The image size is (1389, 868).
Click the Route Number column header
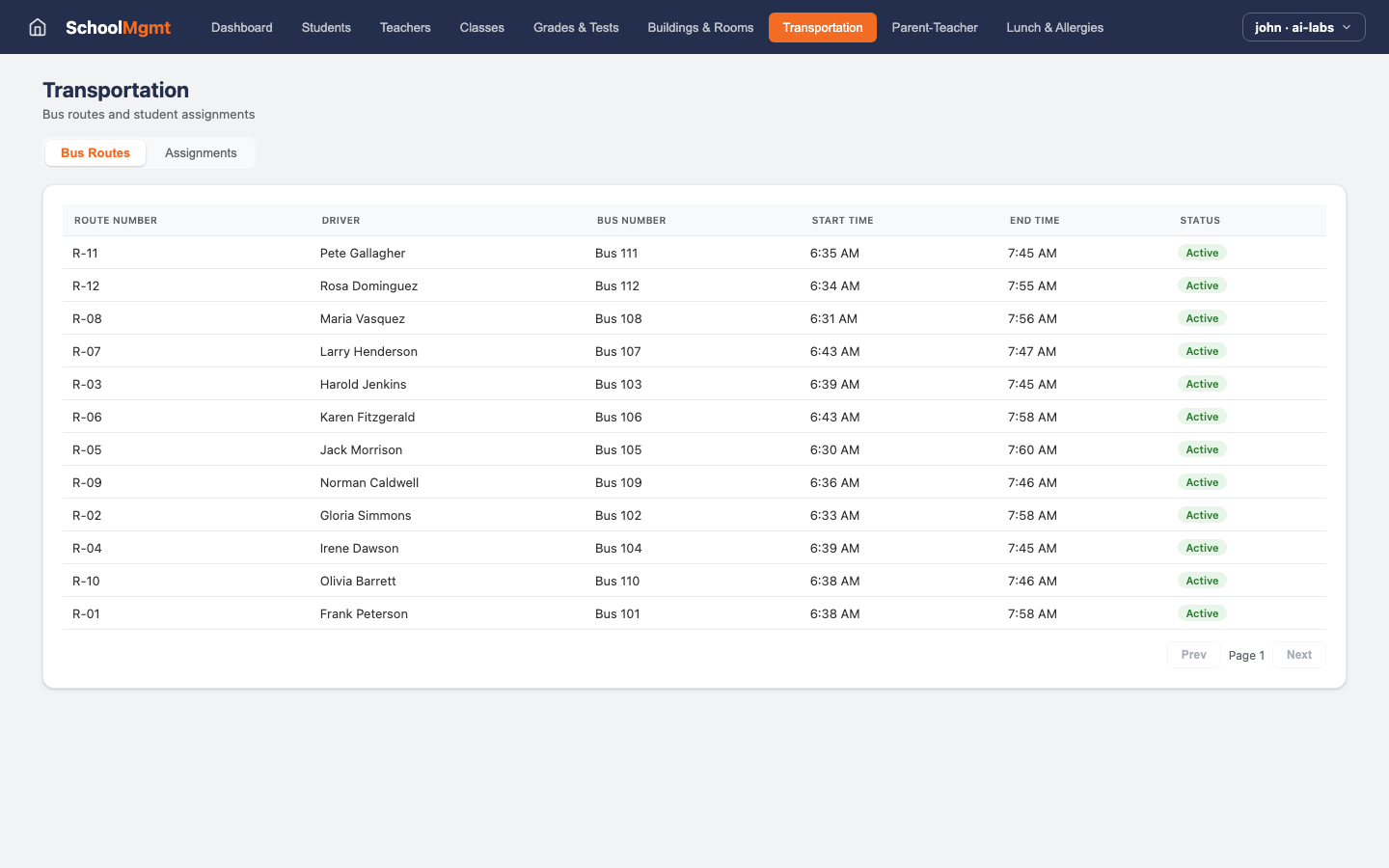116,220
